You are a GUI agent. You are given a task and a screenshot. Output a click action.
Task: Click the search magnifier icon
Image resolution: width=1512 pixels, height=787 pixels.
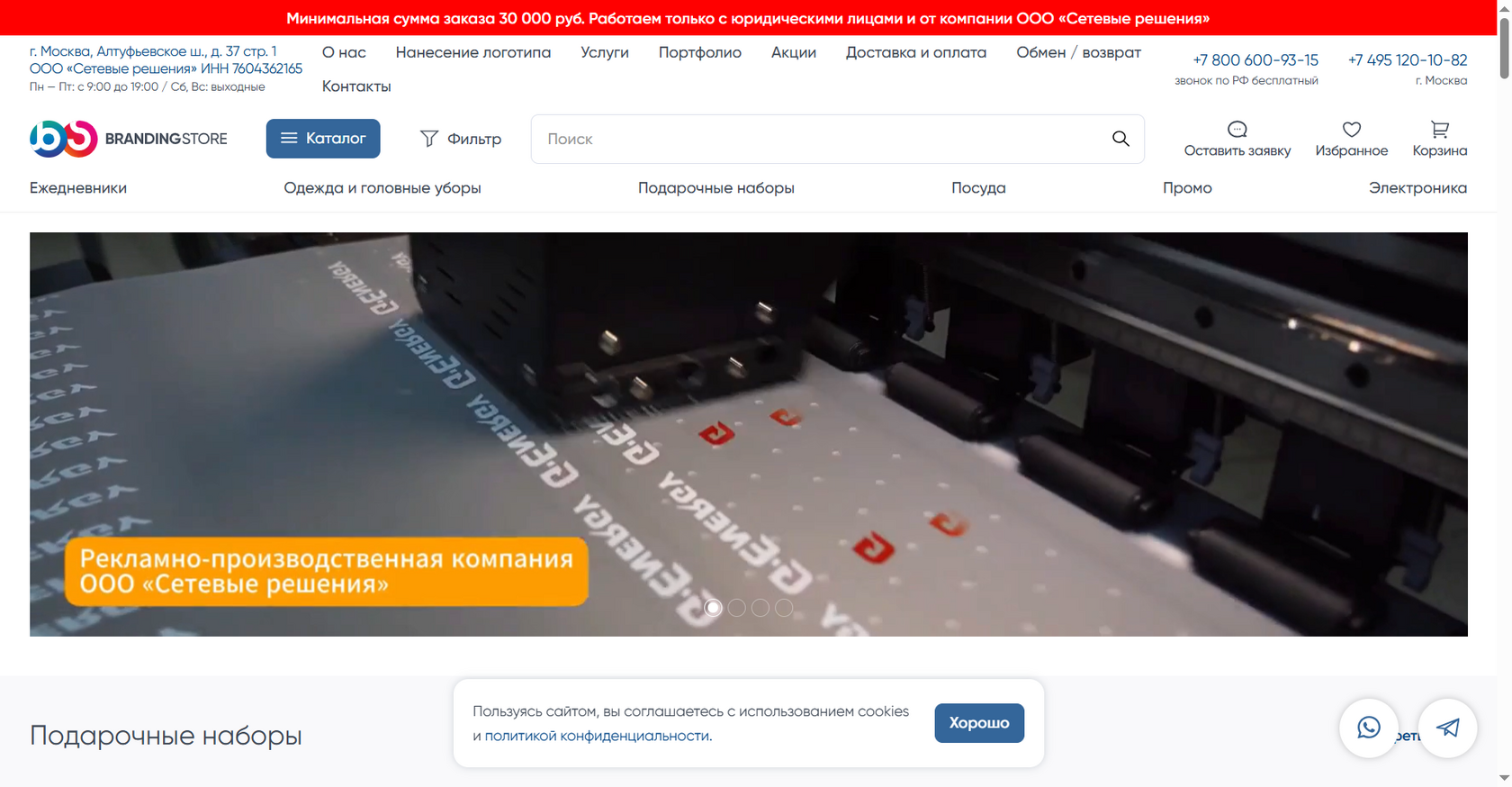1120,139
